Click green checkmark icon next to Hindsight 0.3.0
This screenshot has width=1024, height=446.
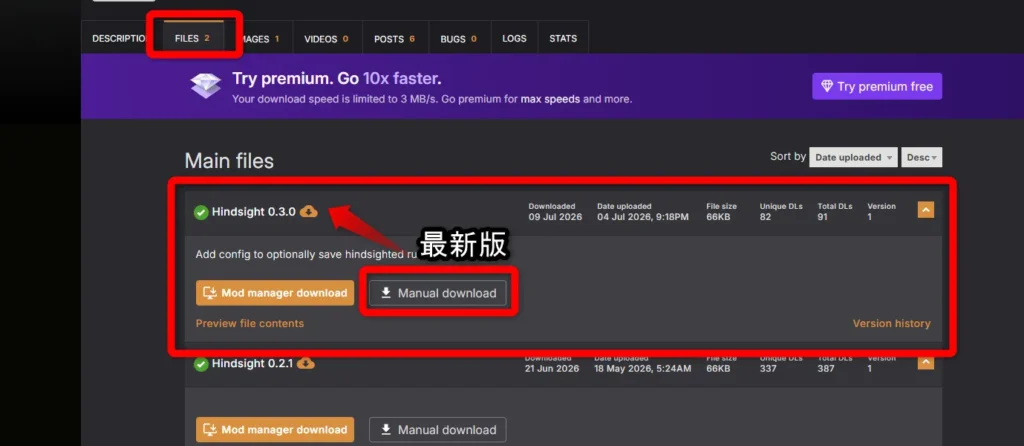201,212
